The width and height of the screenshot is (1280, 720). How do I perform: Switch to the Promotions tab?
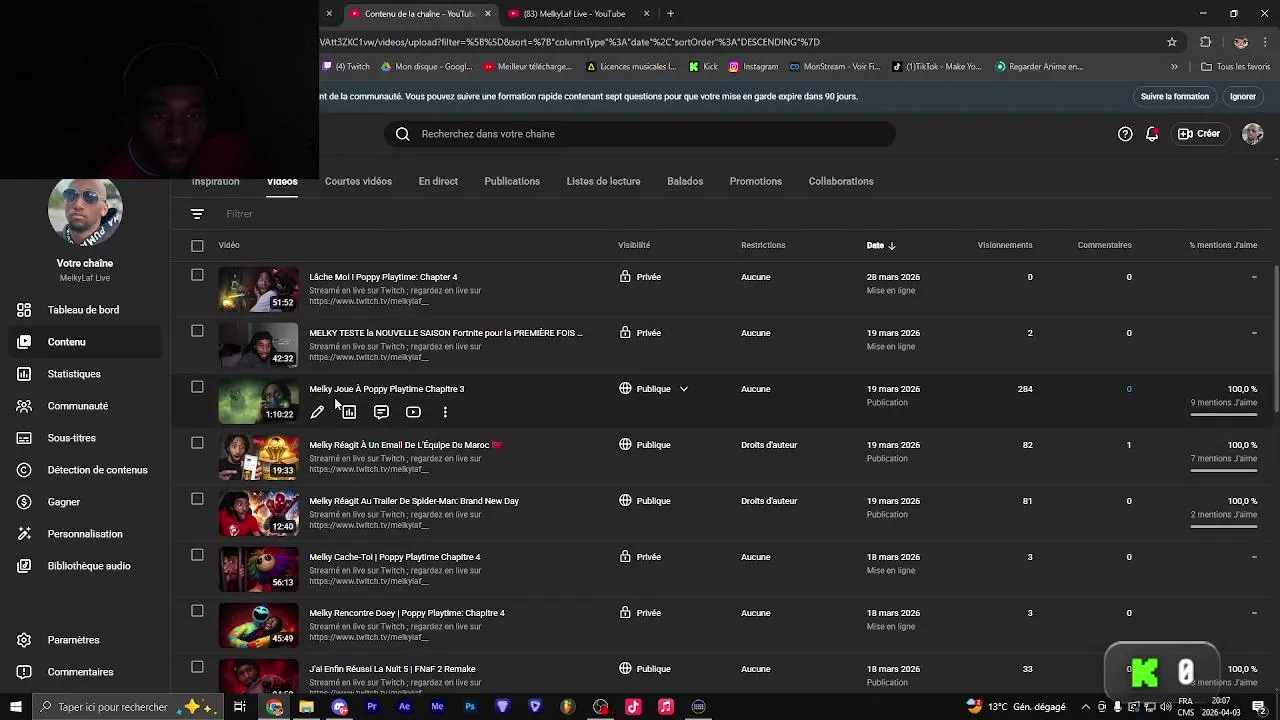pyautogui.click(x=755, y=181)
